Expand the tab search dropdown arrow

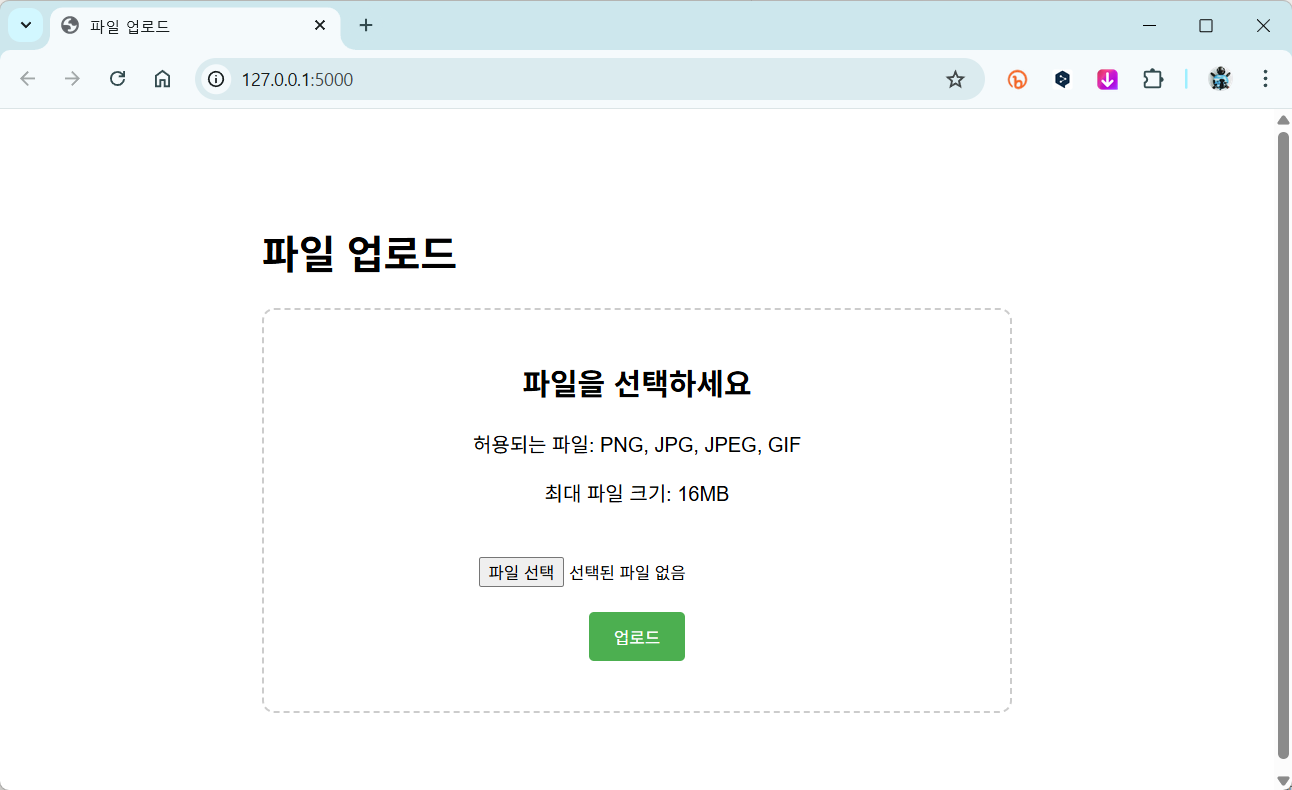click(26, 25)
